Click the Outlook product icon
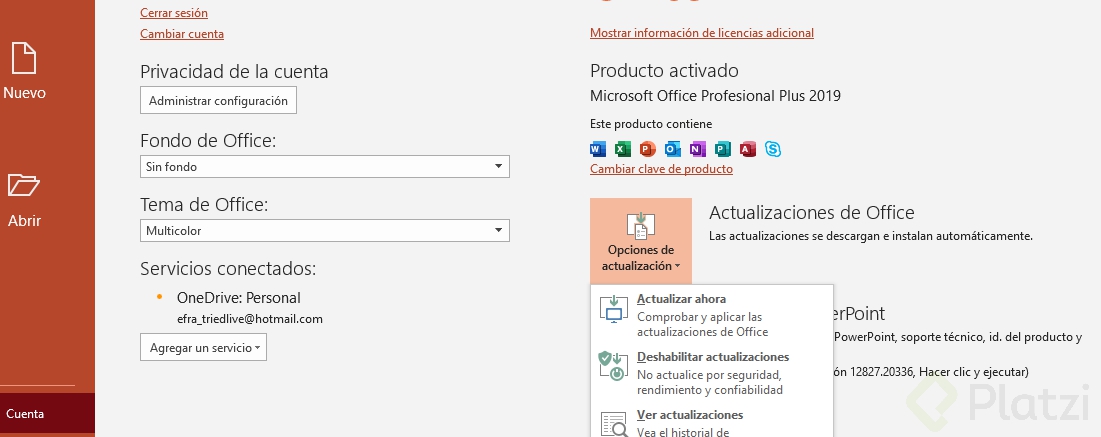 (x=672, y=149)
